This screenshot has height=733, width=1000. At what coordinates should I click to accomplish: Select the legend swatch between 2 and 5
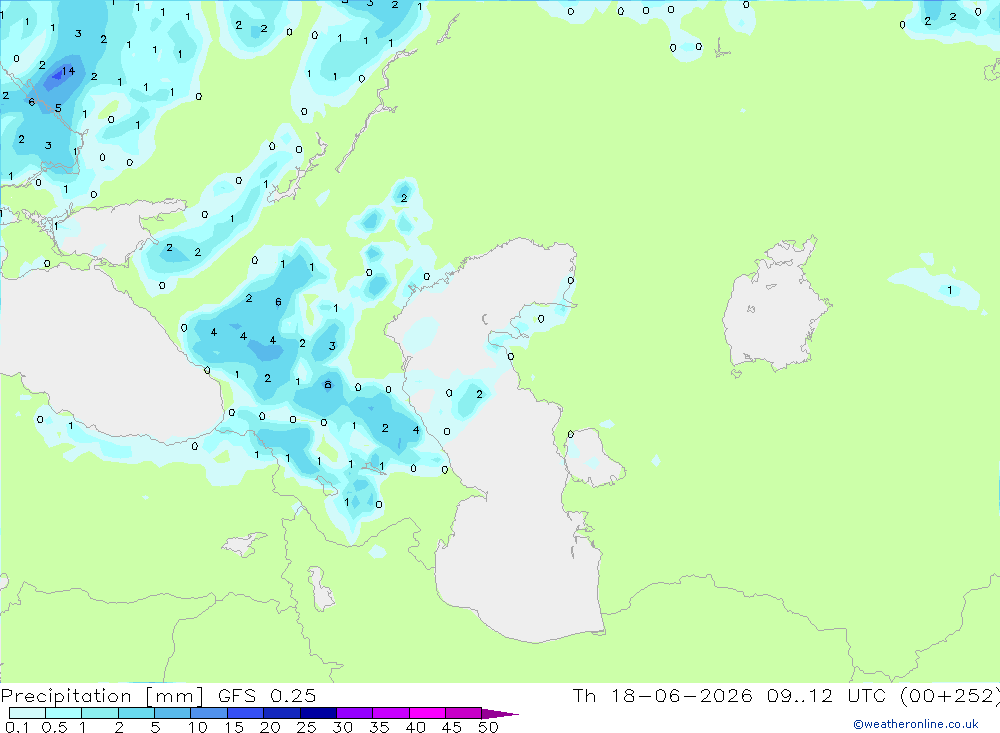coord(136,713)
